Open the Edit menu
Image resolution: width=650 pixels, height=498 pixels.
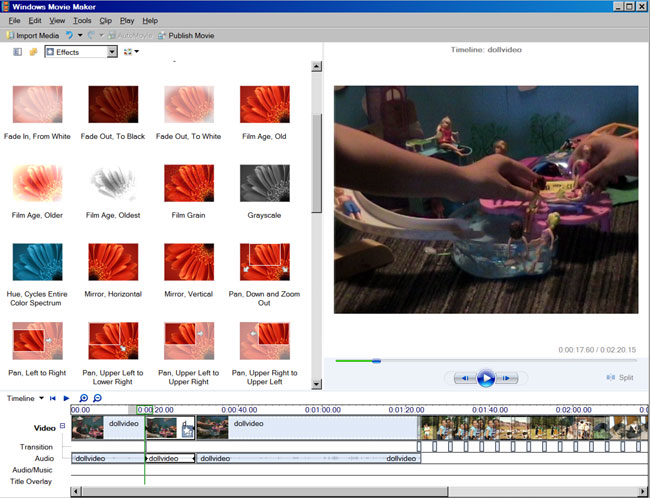(35, 20)
